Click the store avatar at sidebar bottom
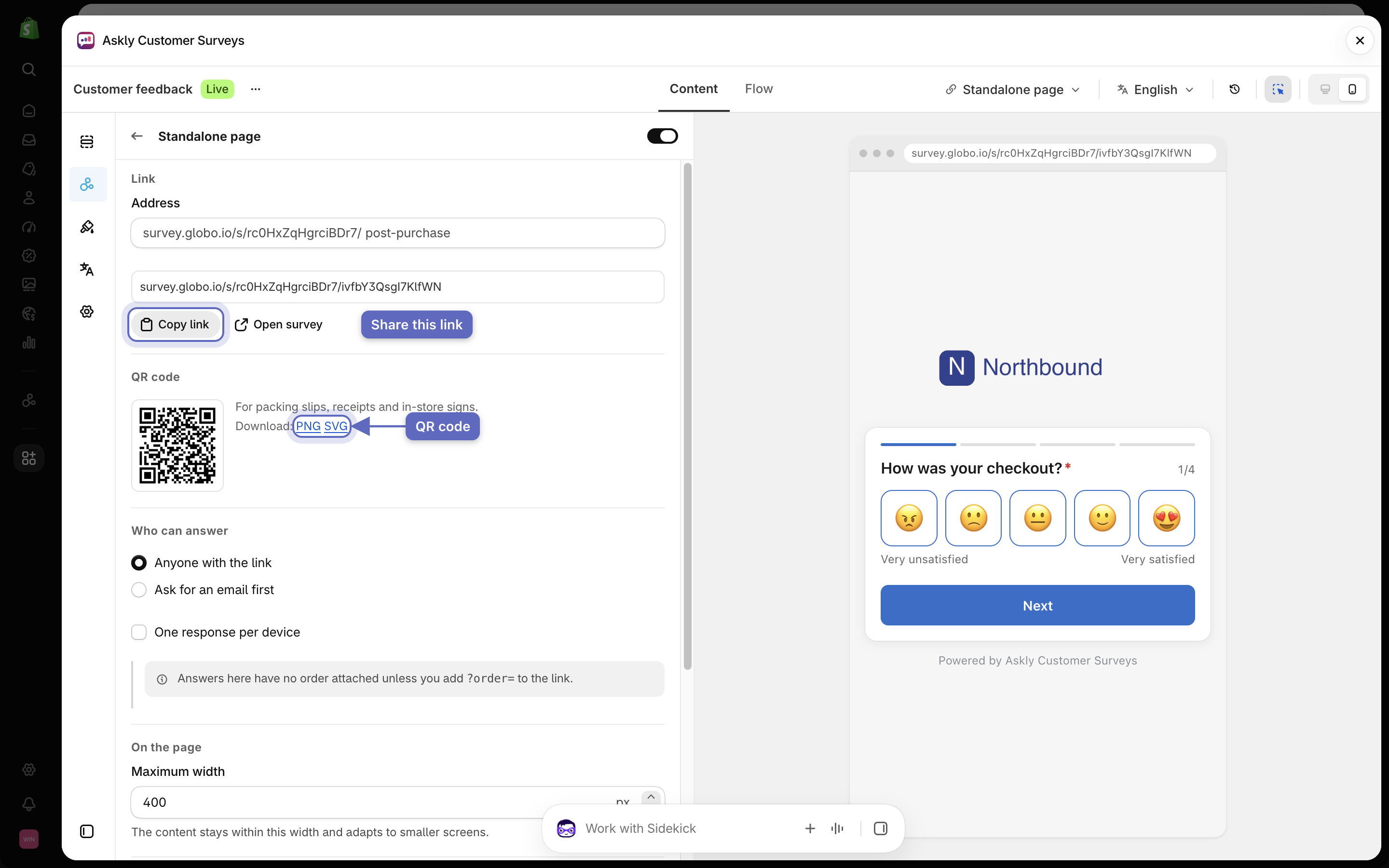 29,839
